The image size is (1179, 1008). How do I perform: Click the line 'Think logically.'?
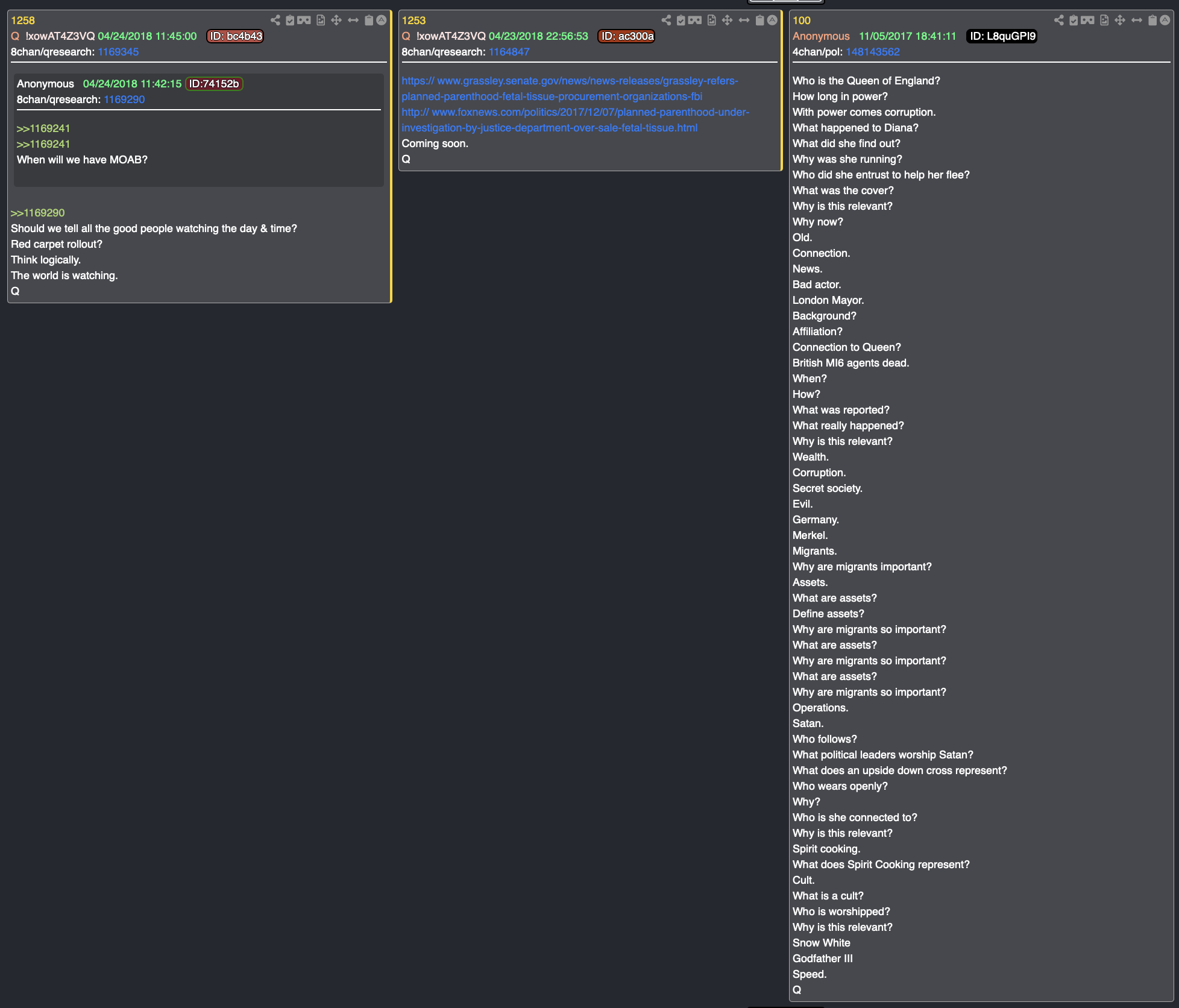point(46,260)
